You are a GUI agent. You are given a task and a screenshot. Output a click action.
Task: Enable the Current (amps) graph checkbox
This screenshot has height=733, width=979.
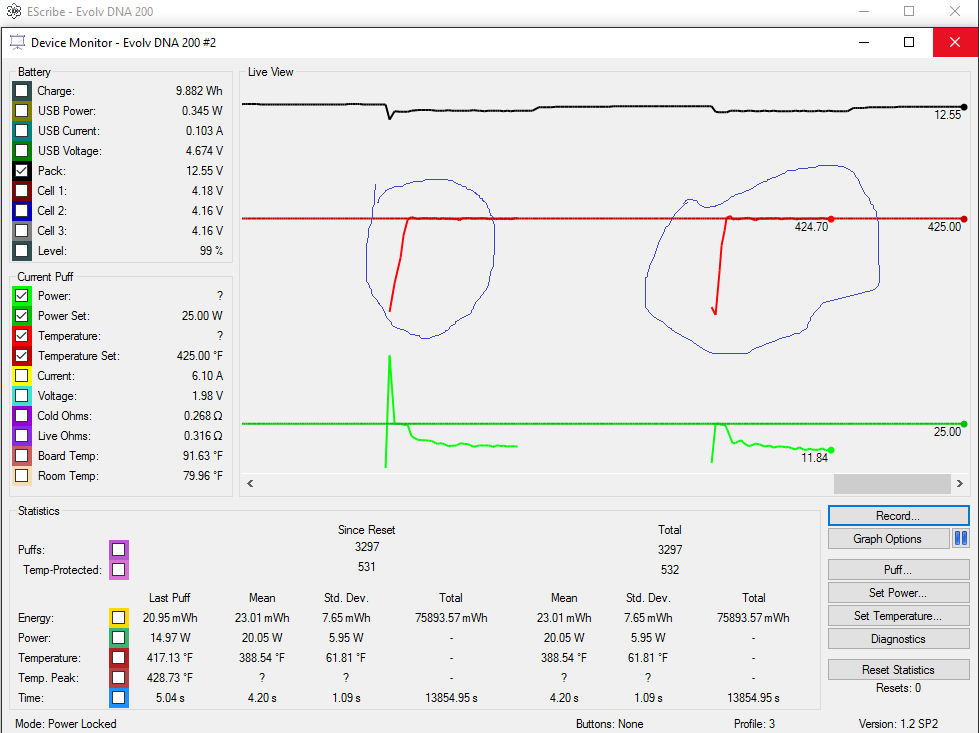coord(22,375)
